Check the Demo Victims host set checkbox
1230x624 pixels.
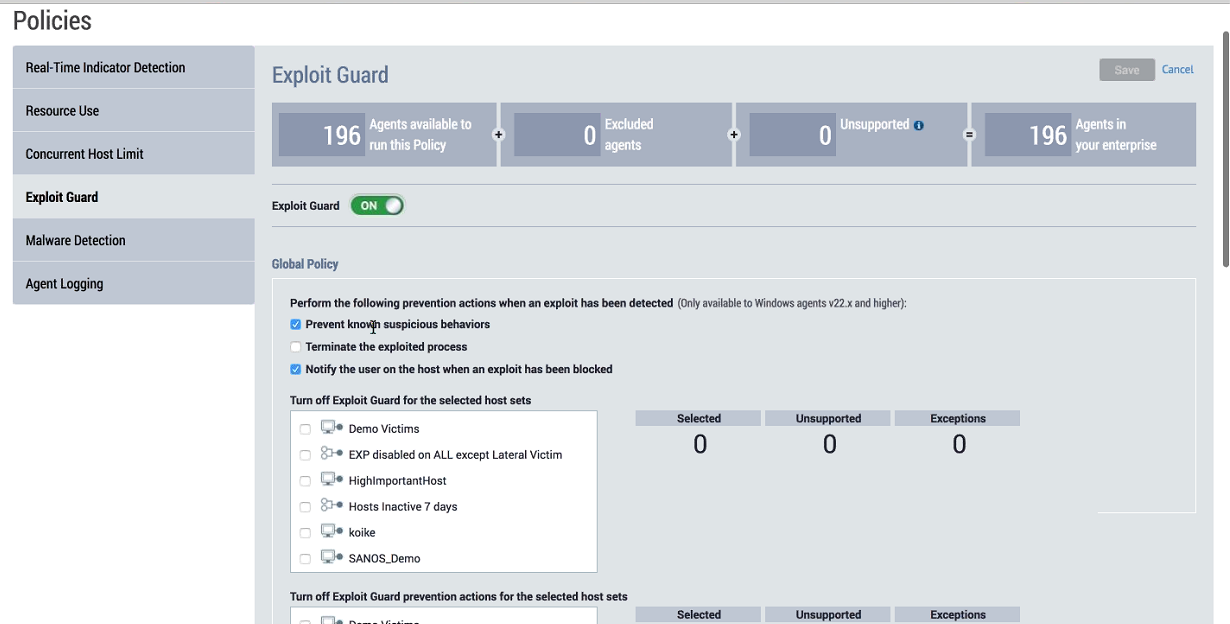[x=305, y=429]
